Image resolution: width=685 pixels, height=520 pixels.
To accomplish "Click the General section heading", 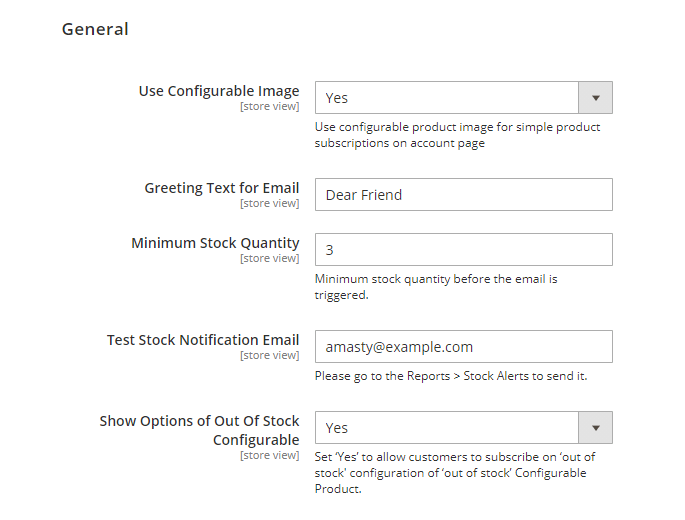I will (x=95, y=29).
